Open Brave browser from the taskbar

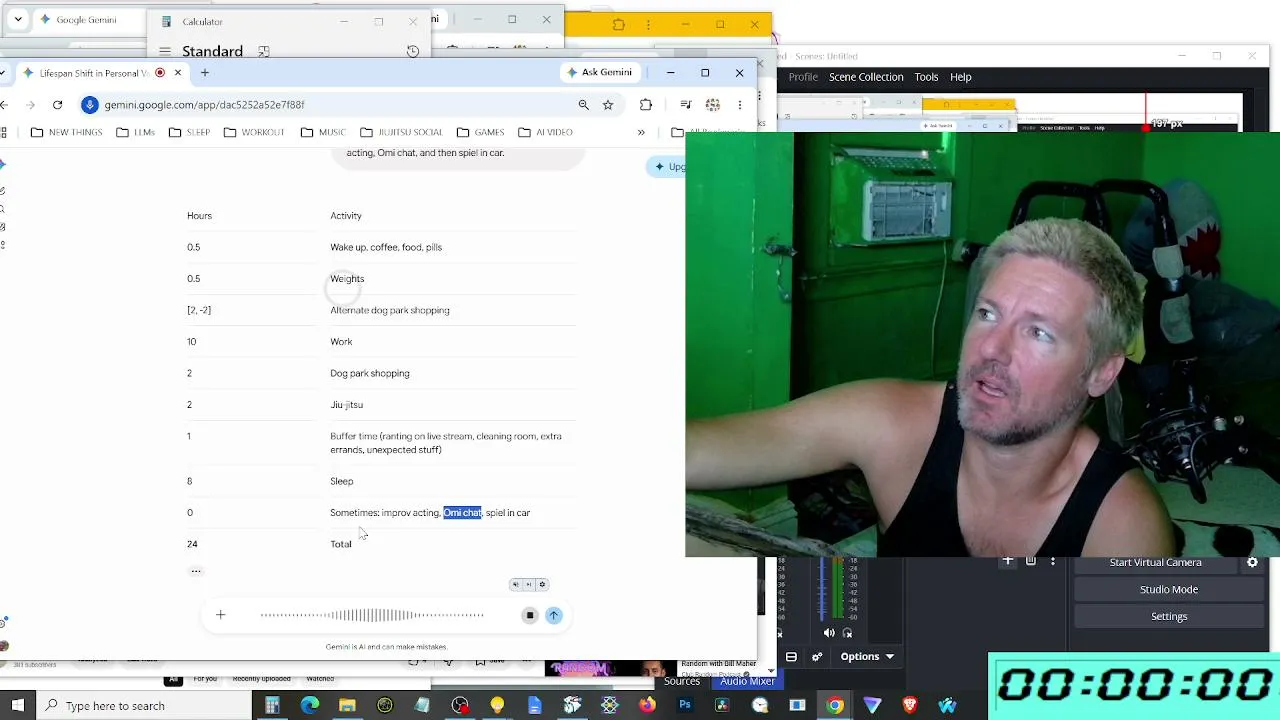(910, 705)
